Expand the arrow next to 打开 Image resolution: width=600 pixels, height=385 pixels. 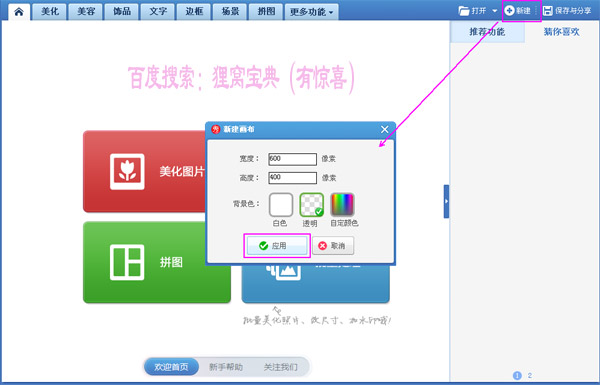point(494,11)
